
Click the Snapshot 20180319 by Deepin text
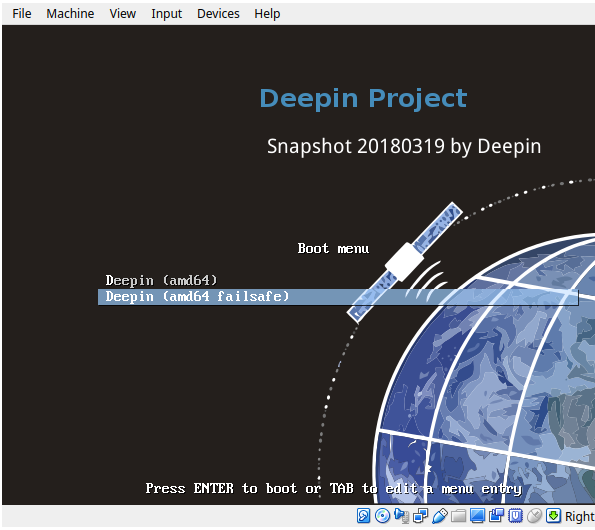[404, 146]
